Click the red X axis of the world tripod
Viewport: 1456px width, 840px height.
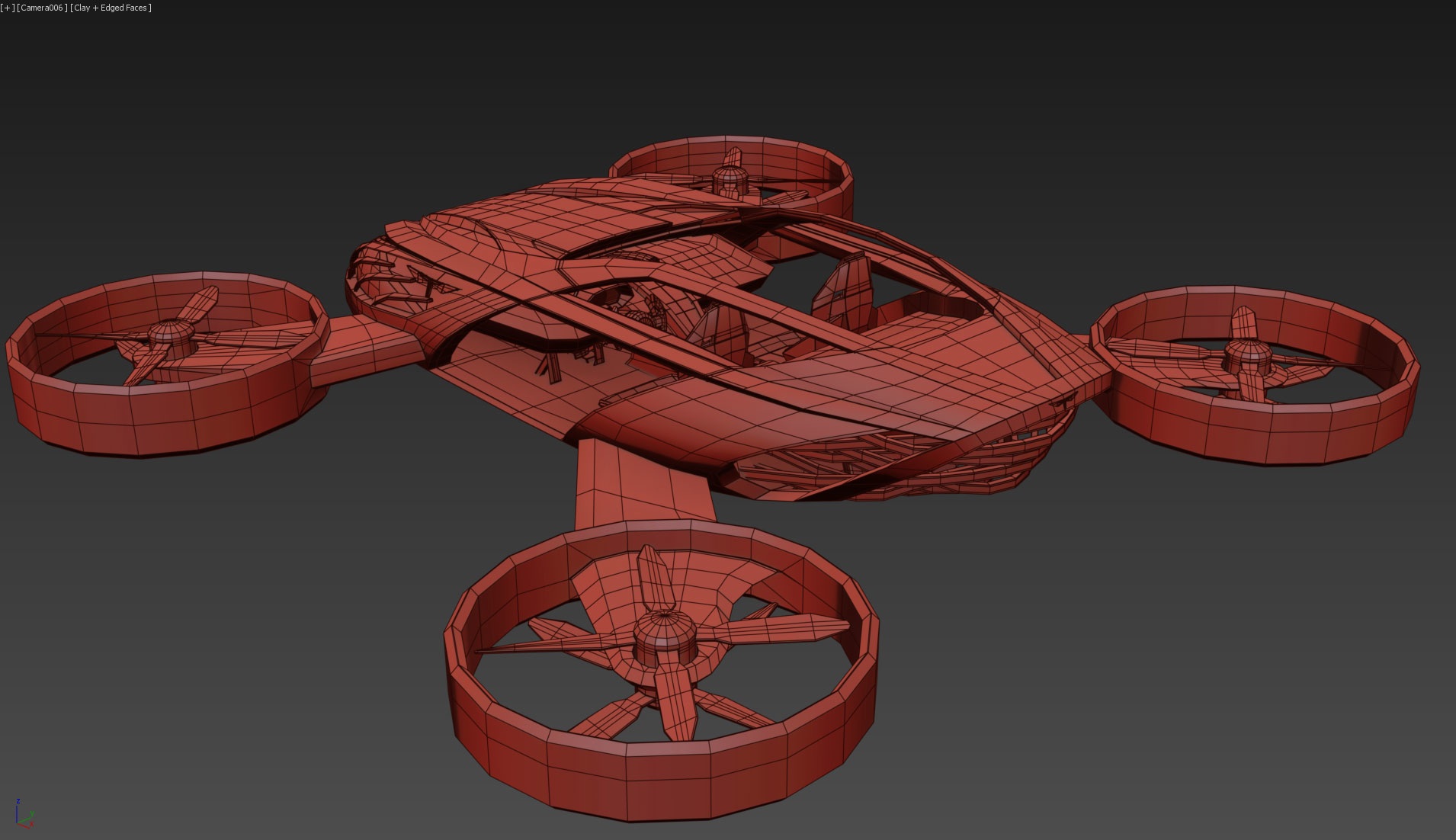click(x=24, y=826)
